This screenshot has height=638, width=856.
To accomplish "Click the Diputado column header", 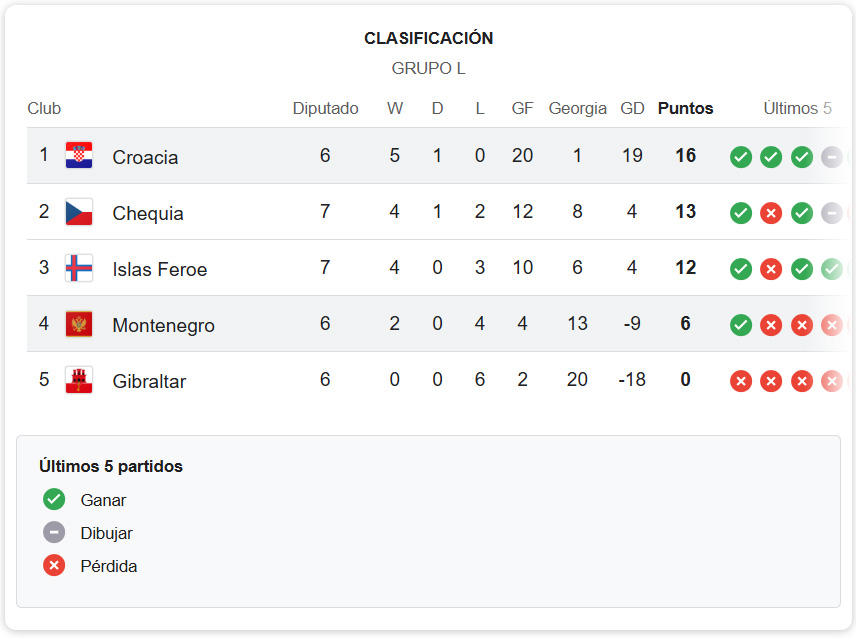I will click(325, 108).
